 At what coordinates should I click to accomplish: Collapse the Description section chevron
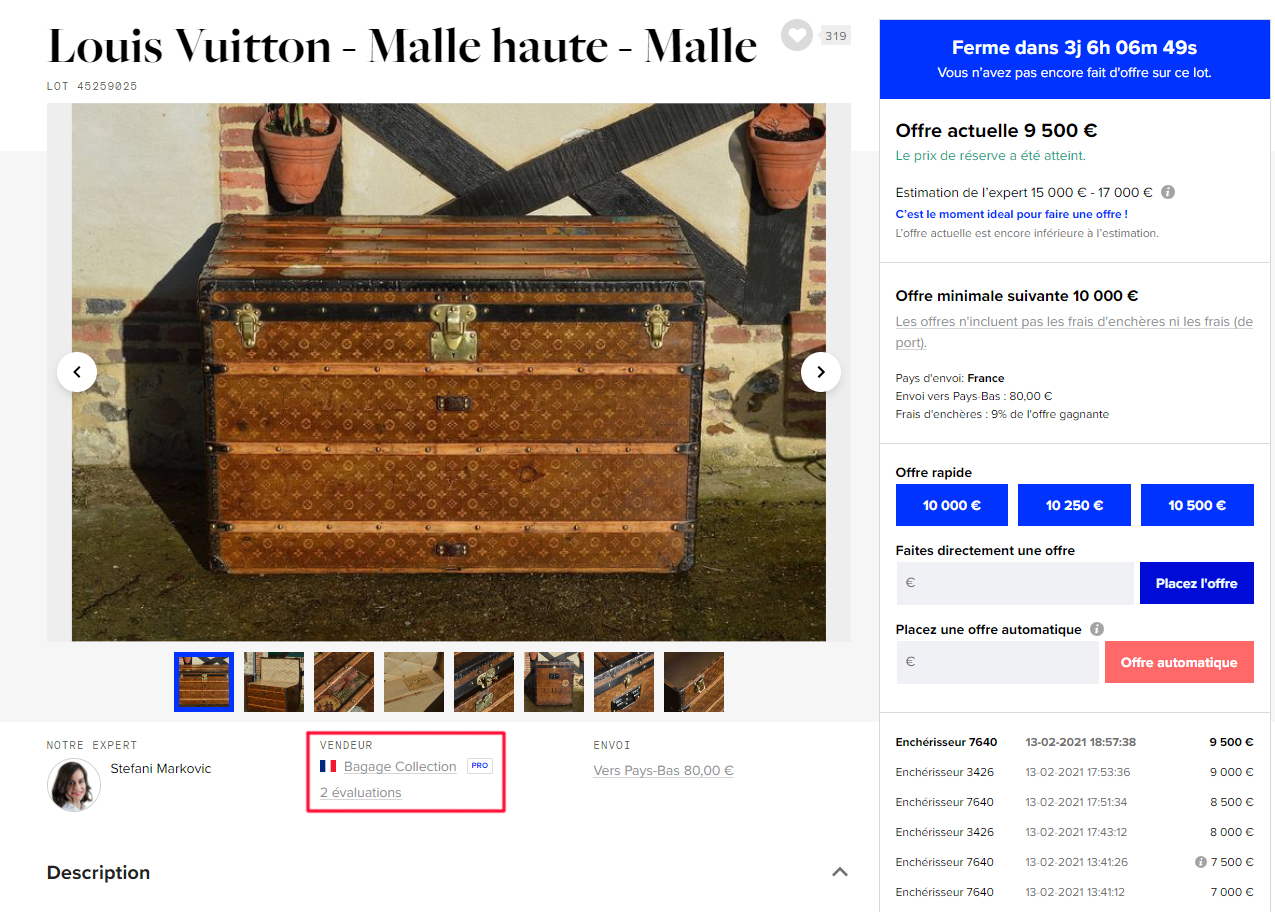840,872
